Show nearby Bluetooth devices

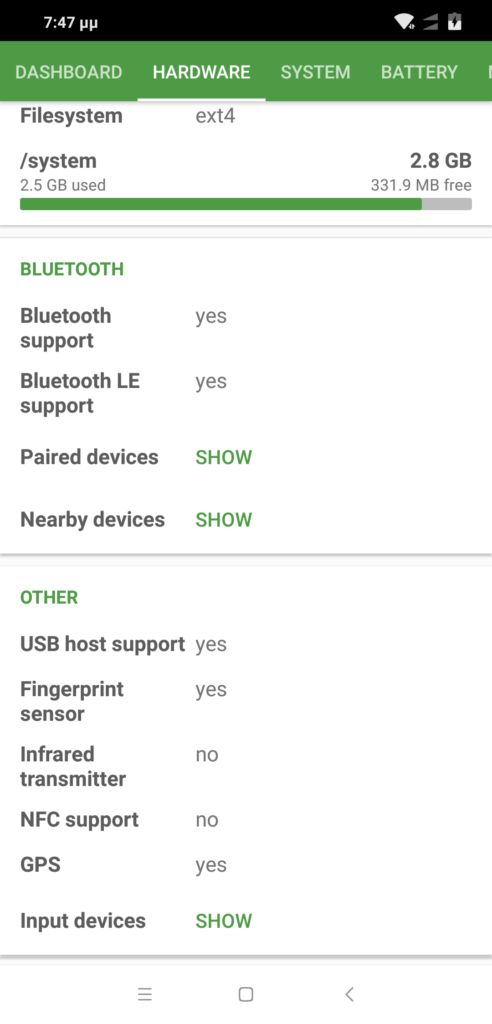(223, 520)
